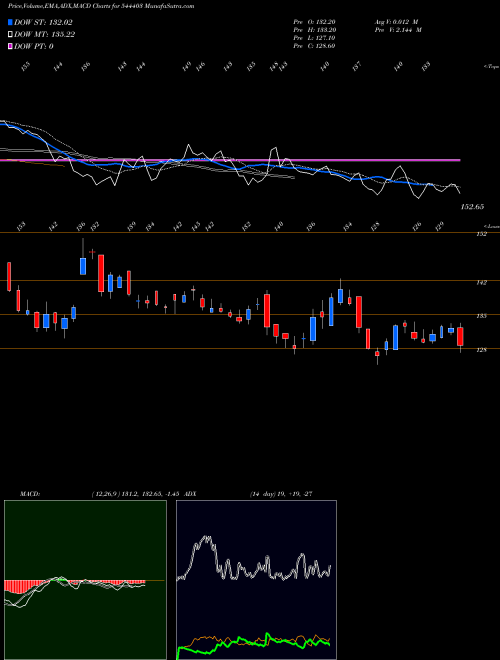Click the last red candlestick on the chart
Screen dimensions: 500x660
460,336
